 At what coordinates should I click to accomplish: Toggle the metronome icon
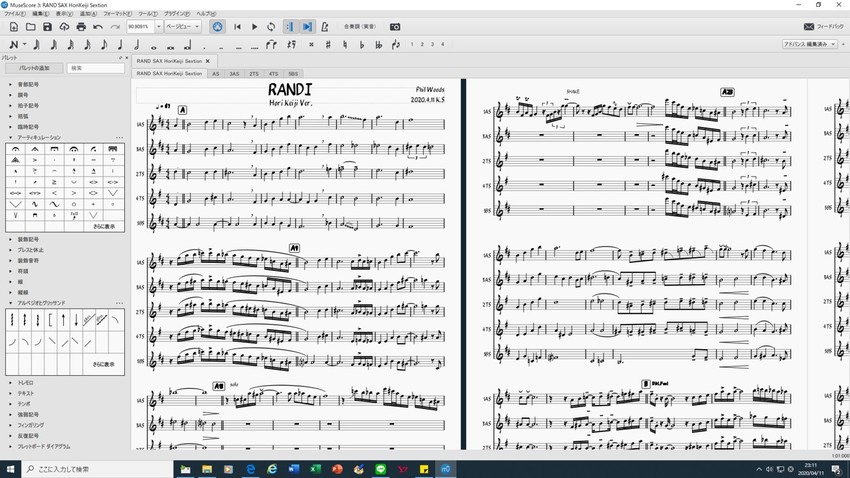coord(325,27)
